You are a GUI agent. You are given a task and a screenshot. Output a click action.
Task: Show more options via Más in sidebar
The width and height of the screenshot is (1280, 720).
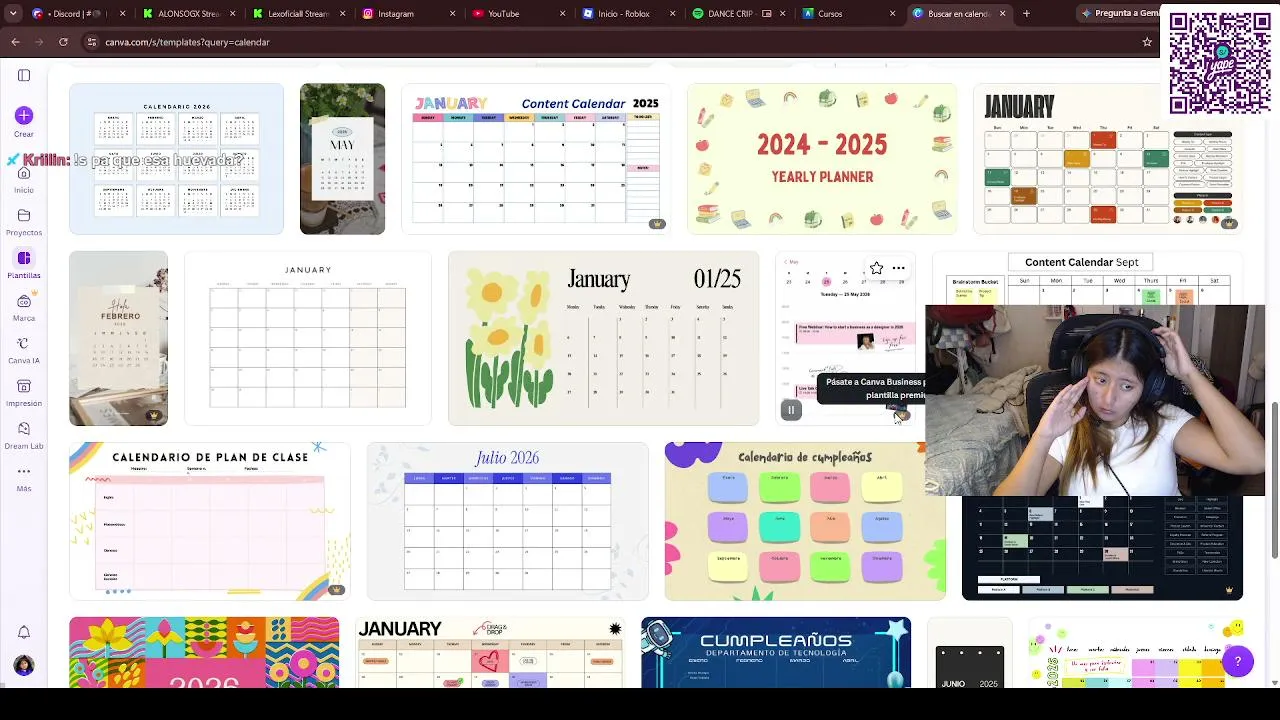(x=24, y=478)
